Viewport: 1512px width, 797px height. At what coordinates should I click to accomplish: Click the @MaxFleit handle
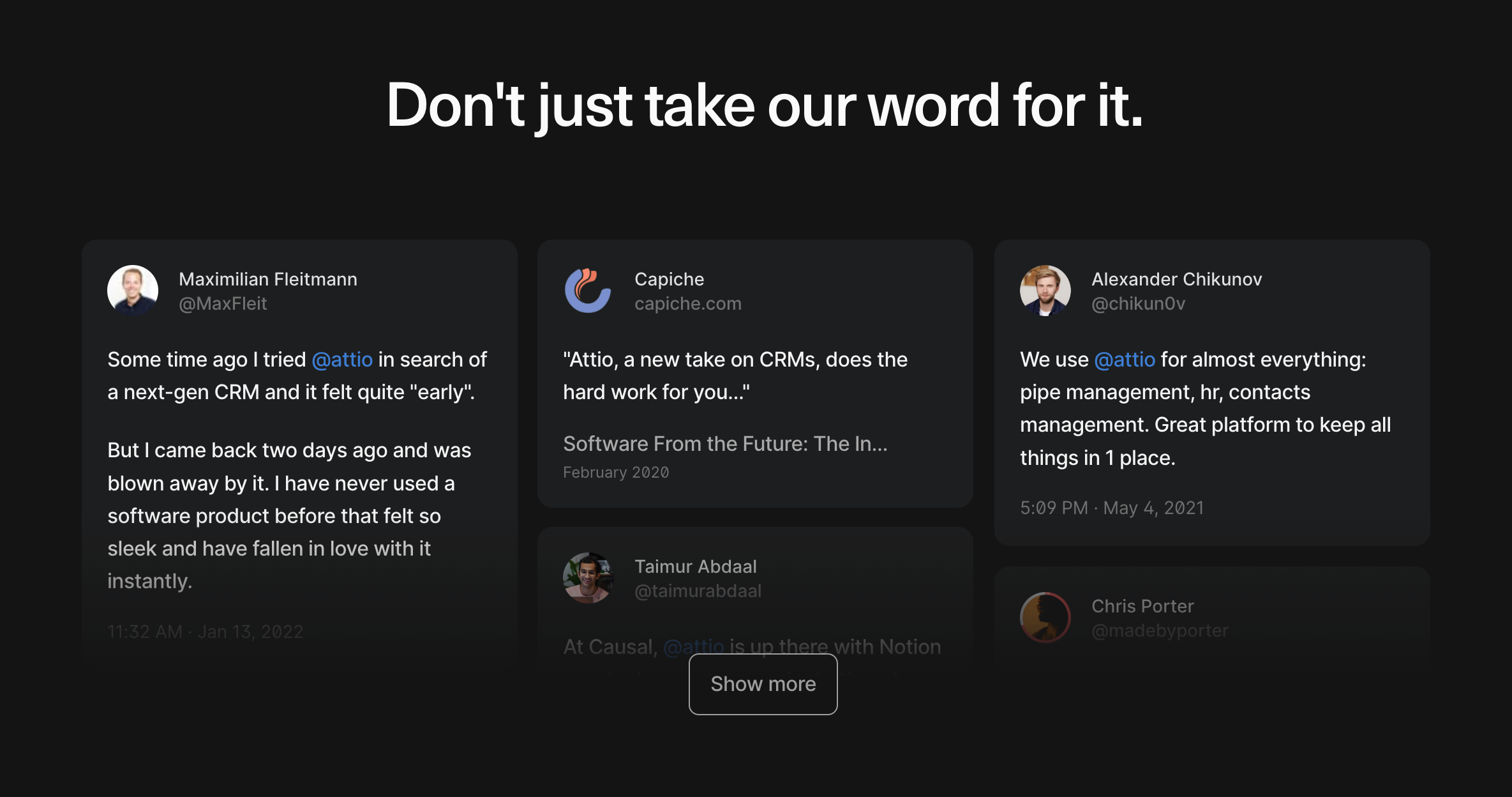click(223, 304)
